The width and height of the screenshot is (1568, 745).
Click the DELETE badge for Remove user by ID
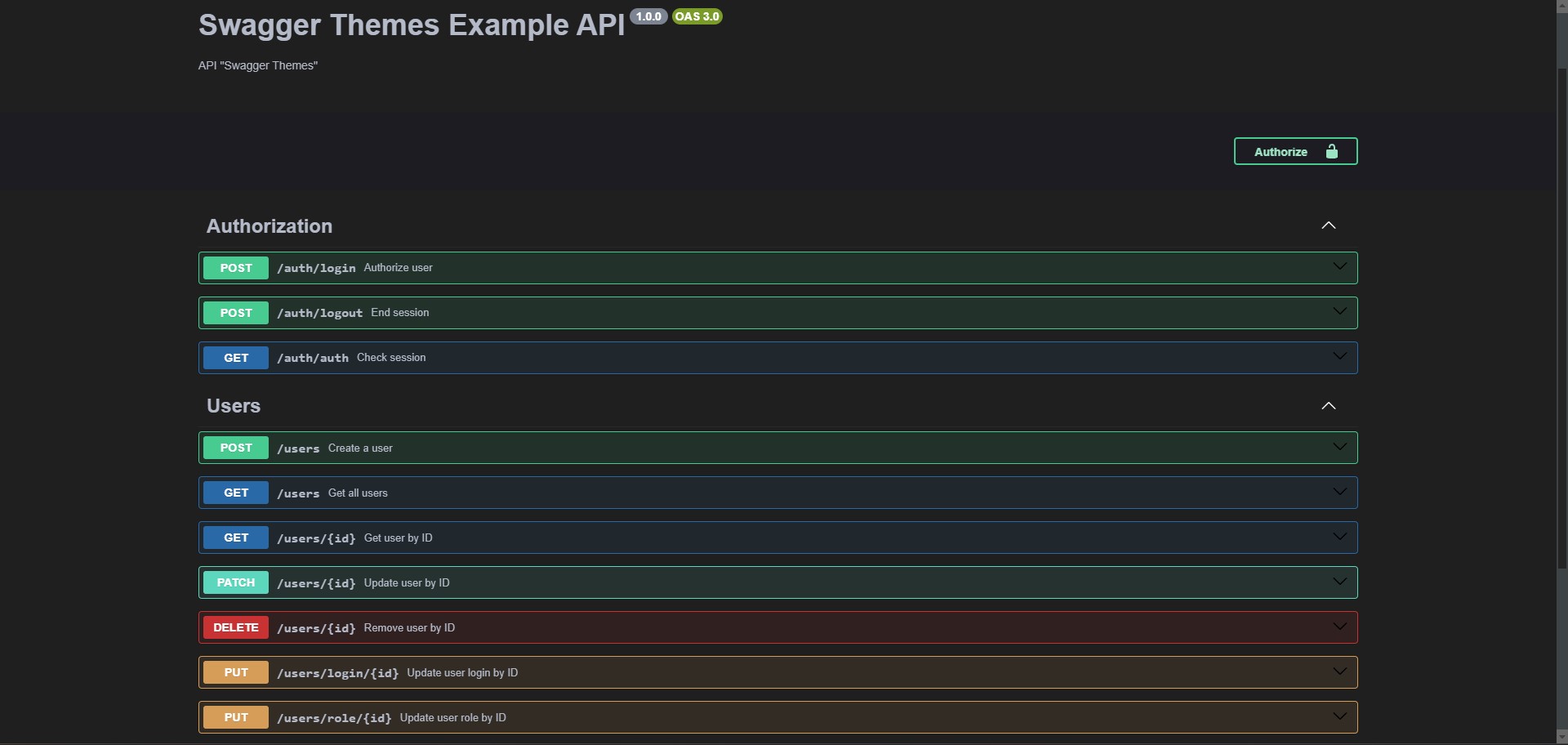pos(236,627)
